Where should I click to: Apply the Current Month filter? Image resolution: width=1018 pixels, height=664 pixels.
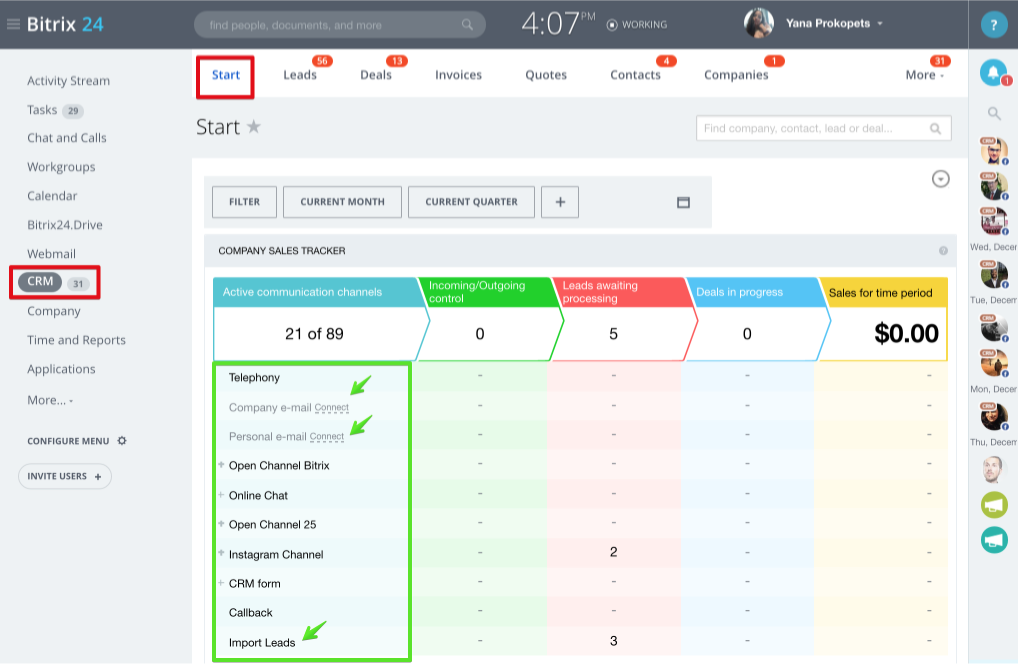click(x=342, y=202)
